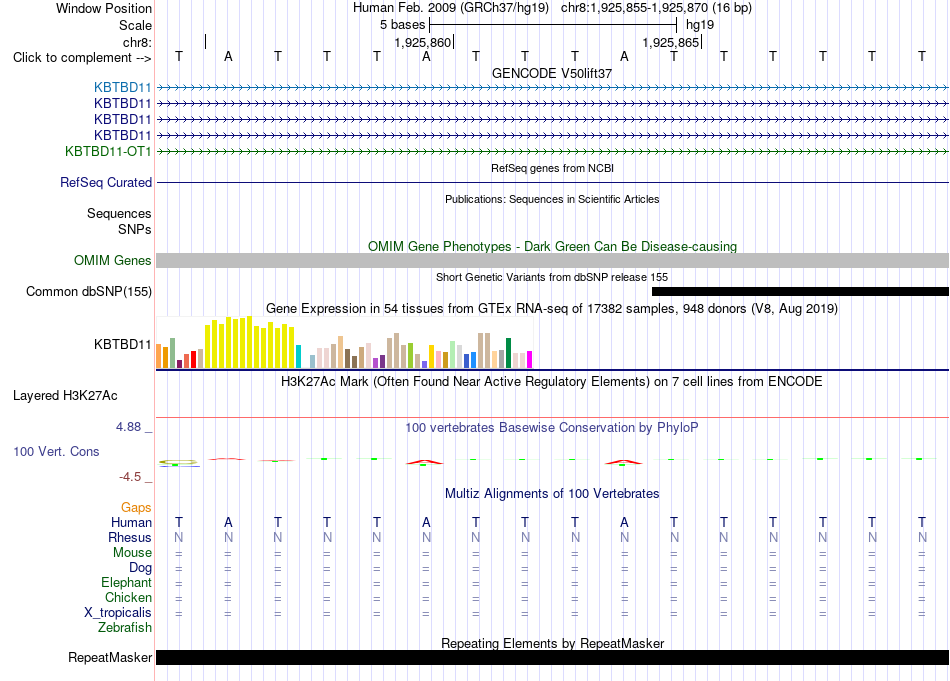Click the cyan bar in GTEx chart

point(298,356)
